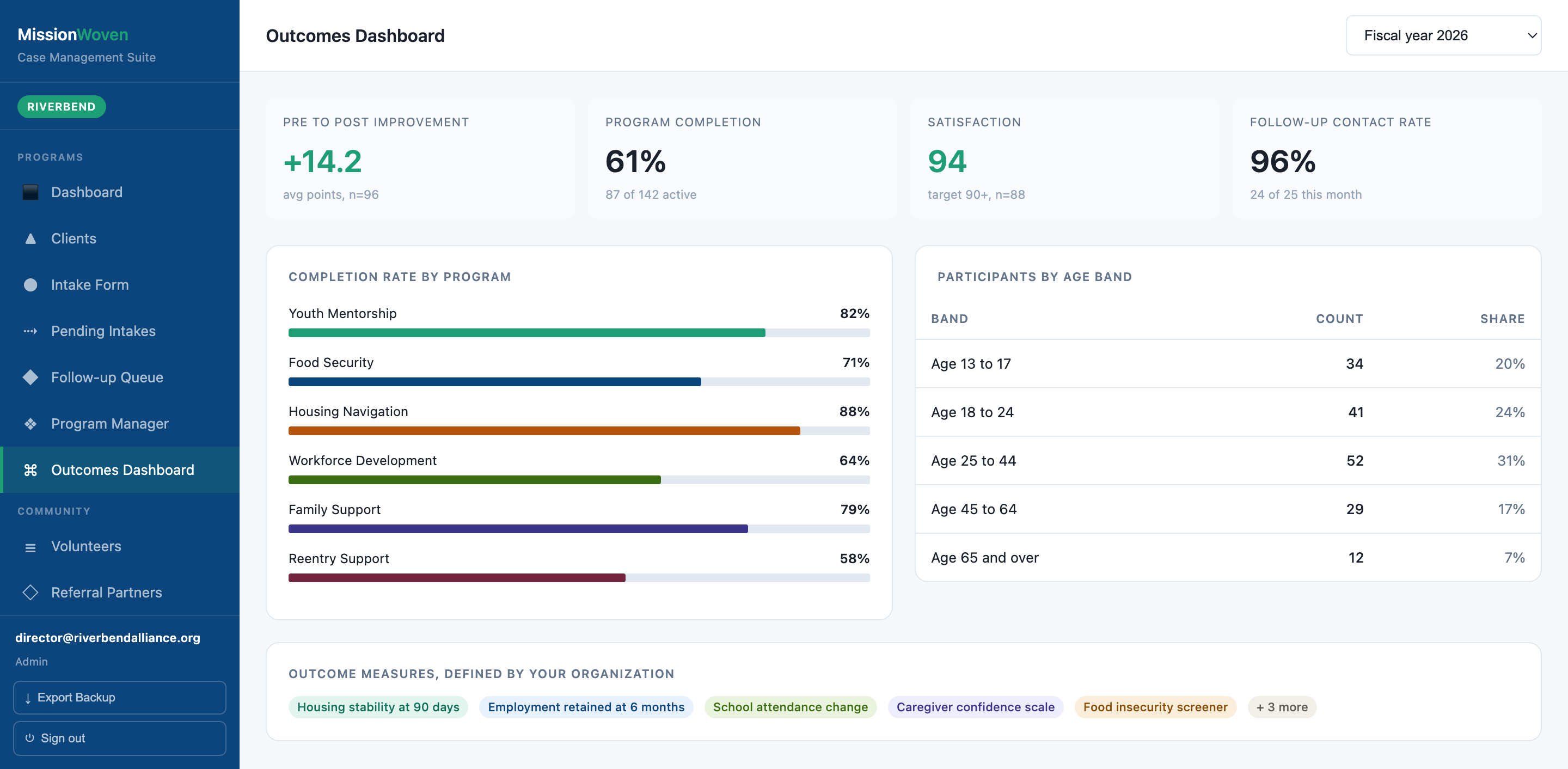Viewport: 1568px width, 769px height.
Task: Go to the Clients page
Action: coord(120,239)
